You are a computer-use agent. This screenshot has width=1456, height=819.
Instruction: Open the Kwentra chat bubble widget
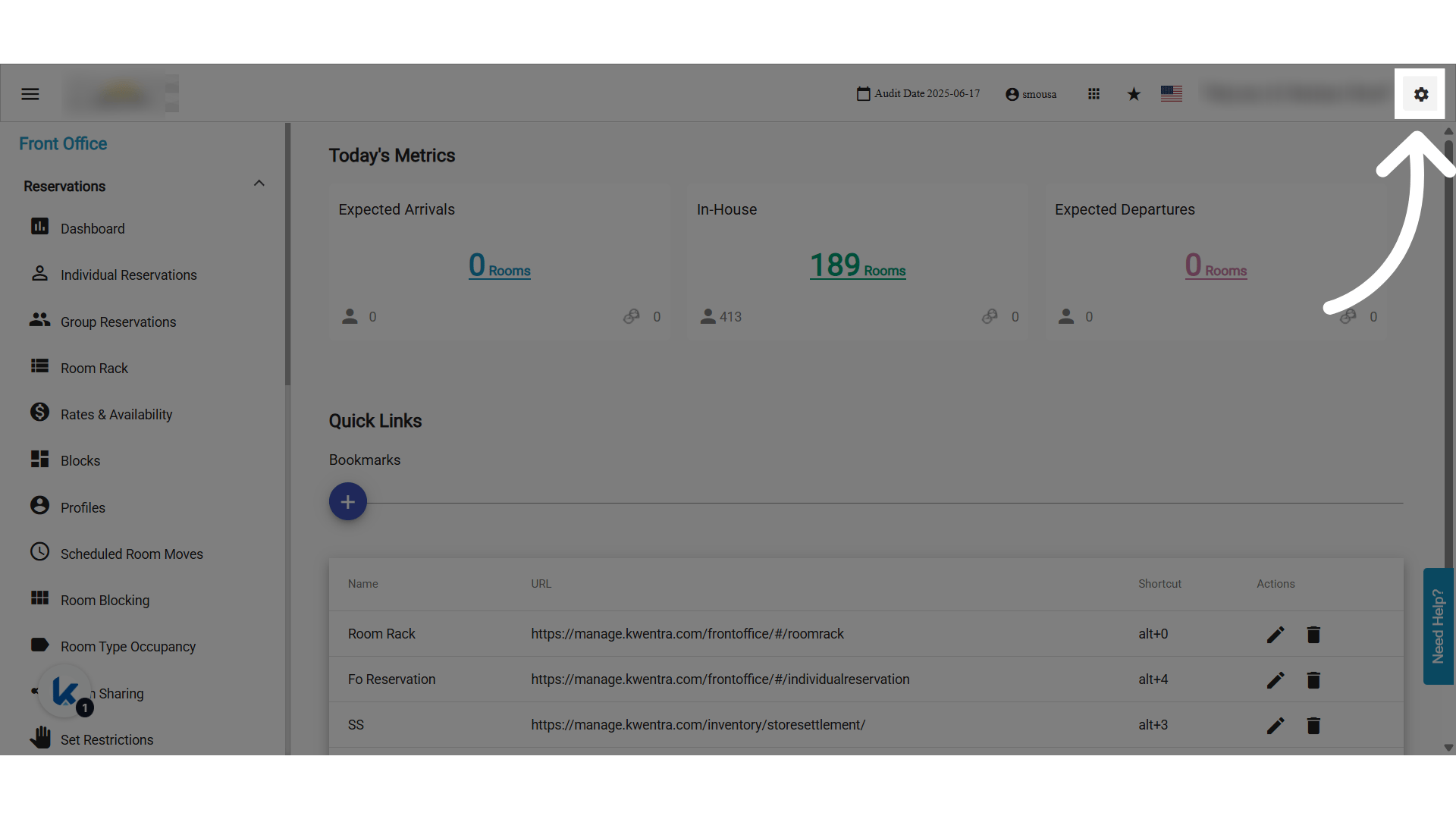coord(65,691)
